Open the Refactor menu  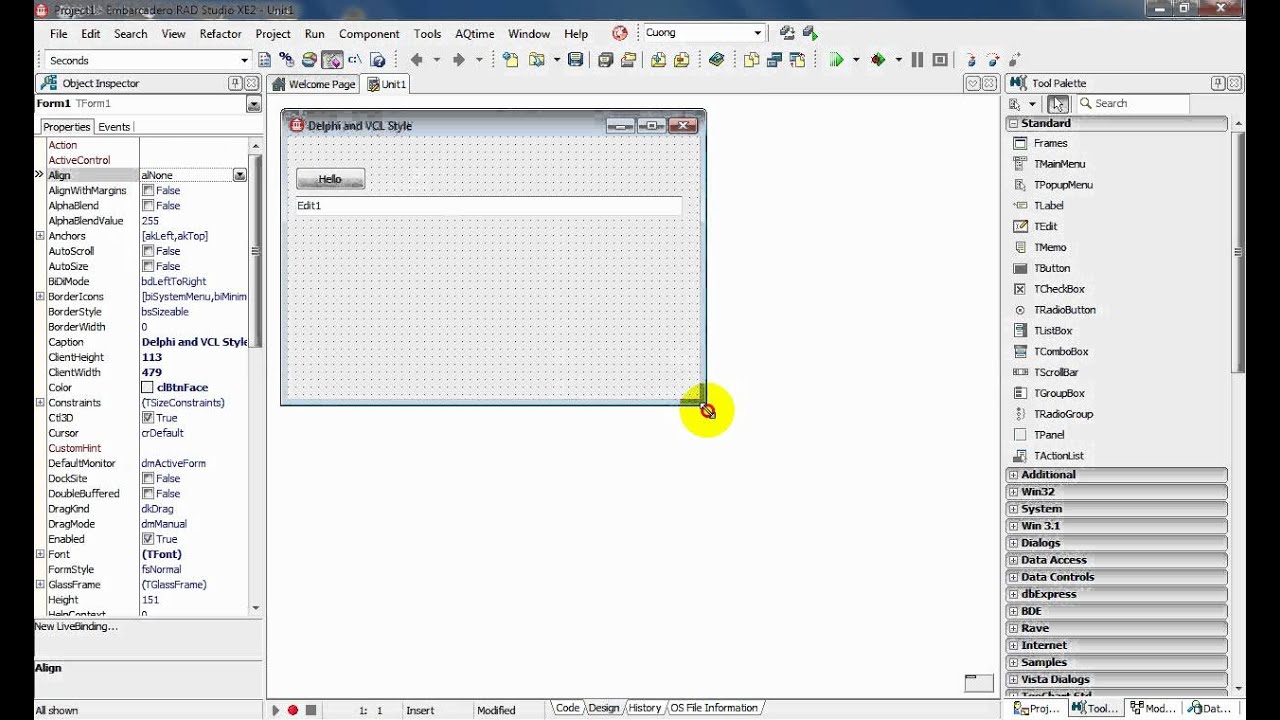[220, 33]
